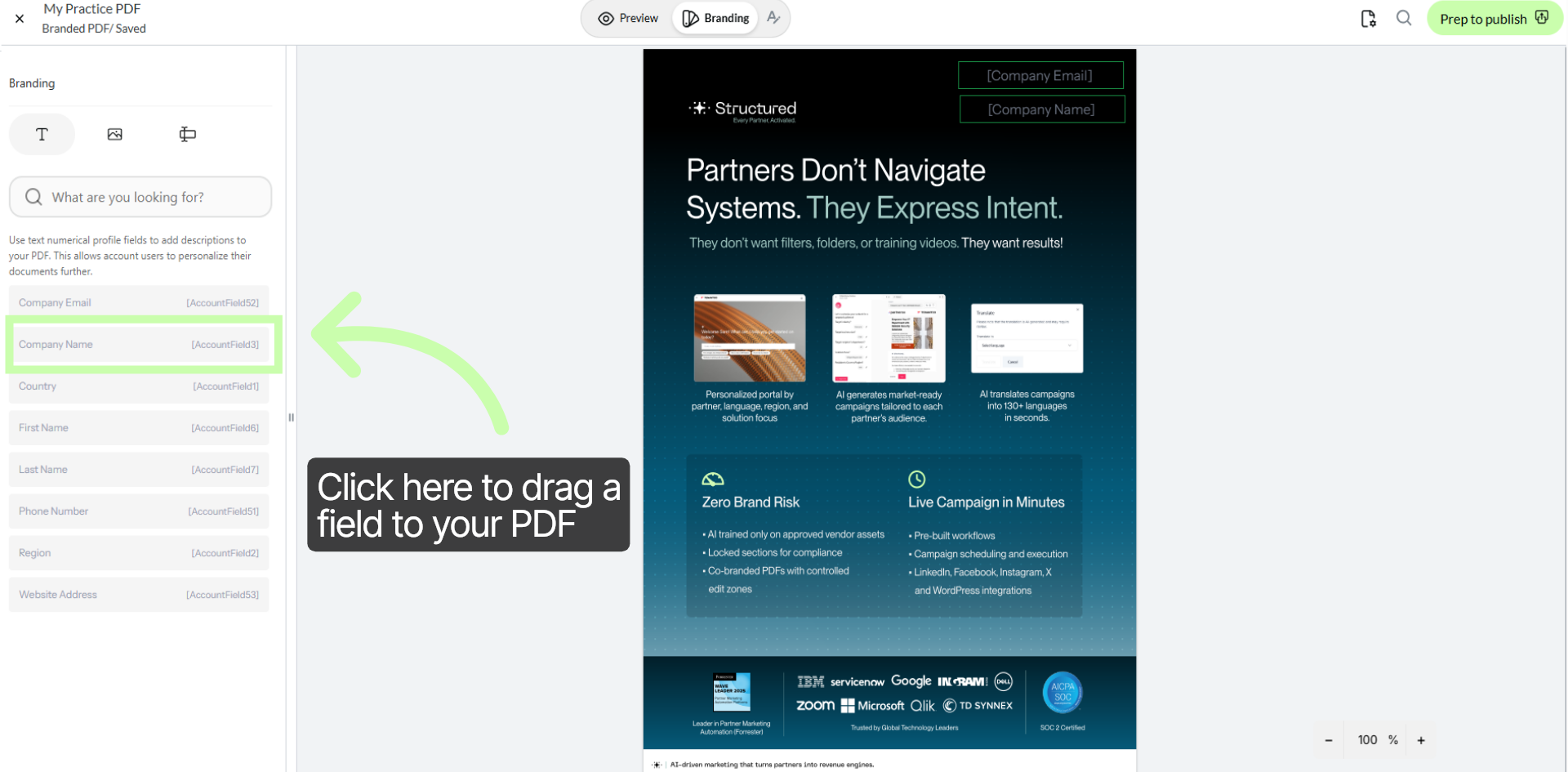Screen dimensions: 1568x772
Task: Select the Last Name field
Action: 139,469
